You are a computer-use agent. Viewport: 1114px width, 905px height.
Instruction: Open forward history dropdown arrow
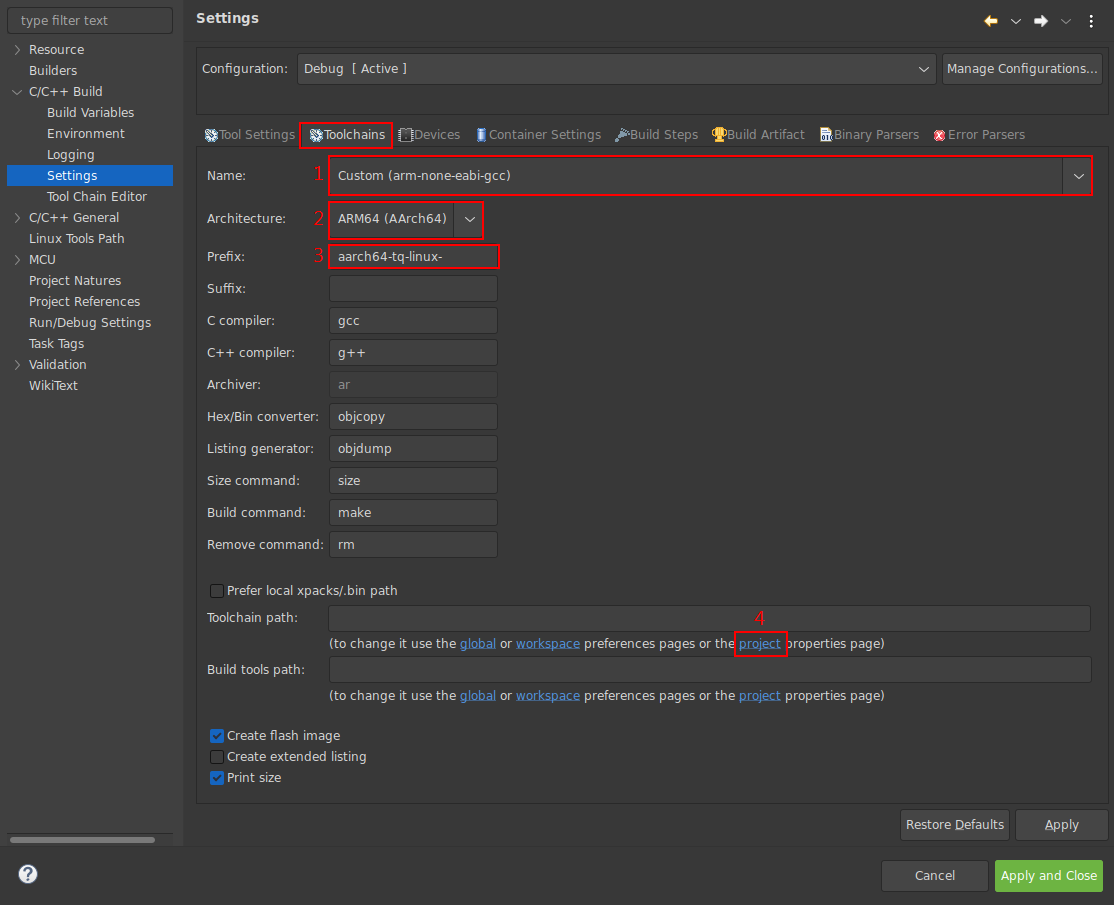pos(1066,21)
